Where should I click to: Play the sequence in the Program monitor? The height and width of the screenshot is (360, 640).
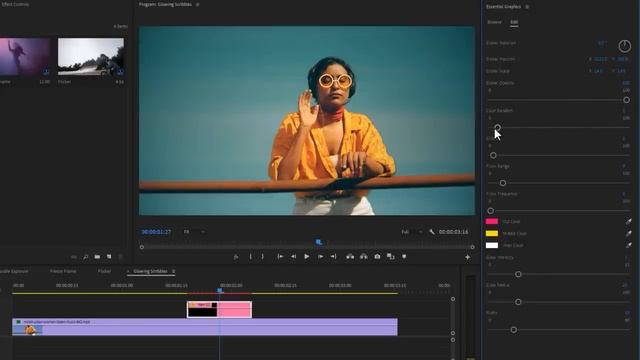(307, 257)
